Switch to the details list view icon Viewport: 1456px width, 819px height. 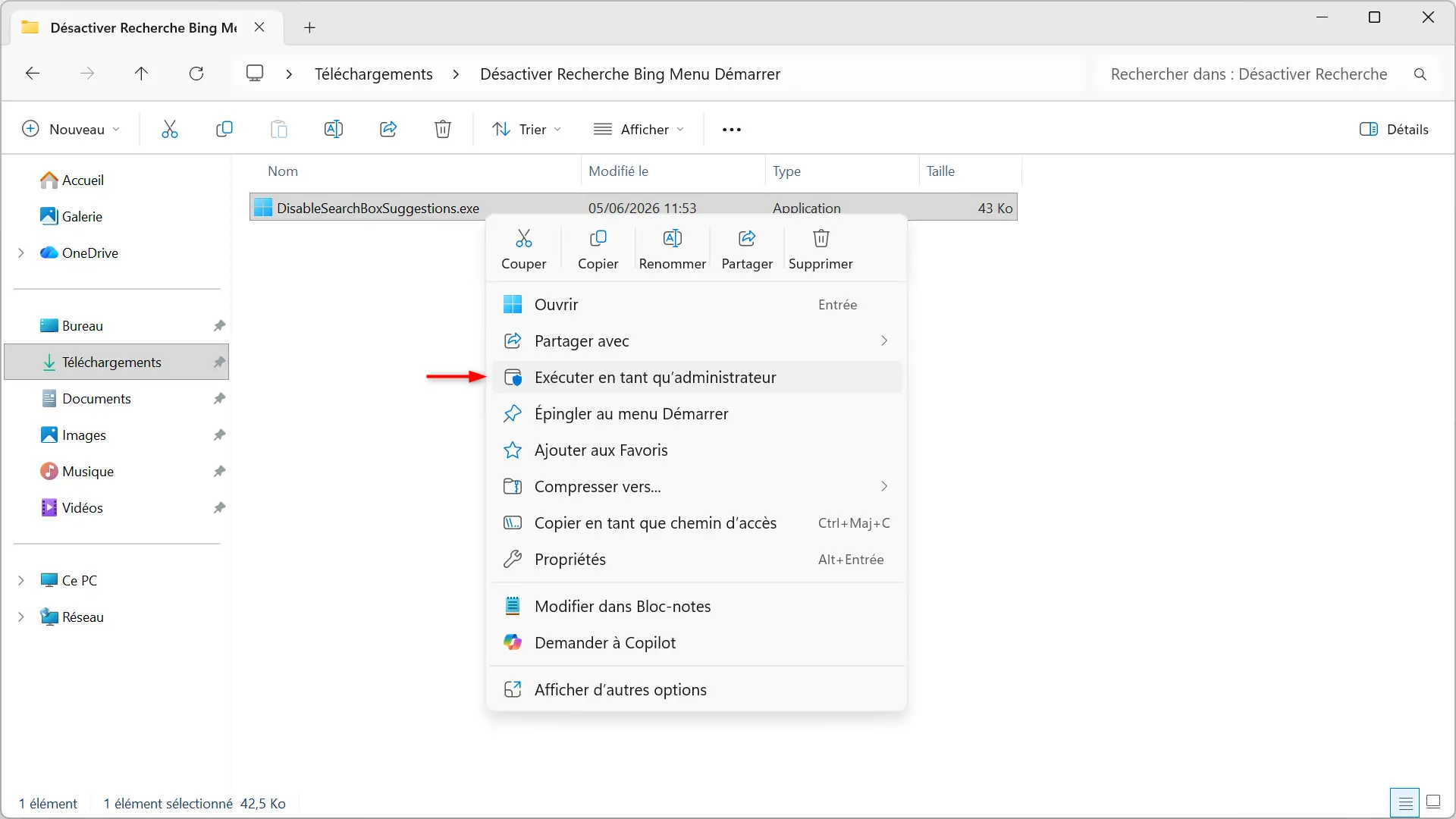tap(1405, 802)
